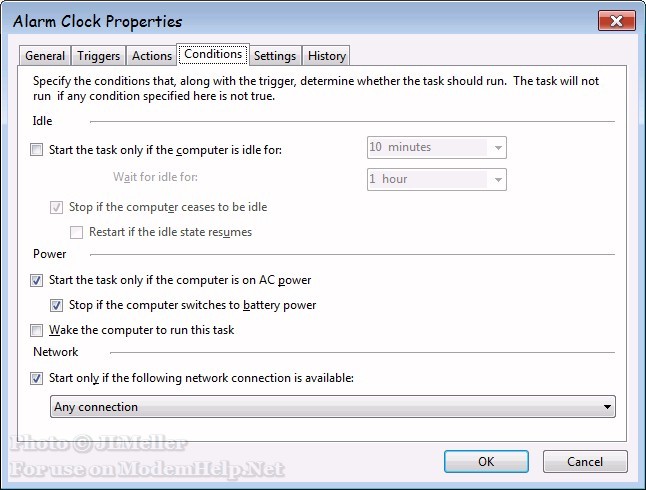Go to the Actions tab
Screen dimensions: 646x490
pyautogui.click(x=152, y=56)
